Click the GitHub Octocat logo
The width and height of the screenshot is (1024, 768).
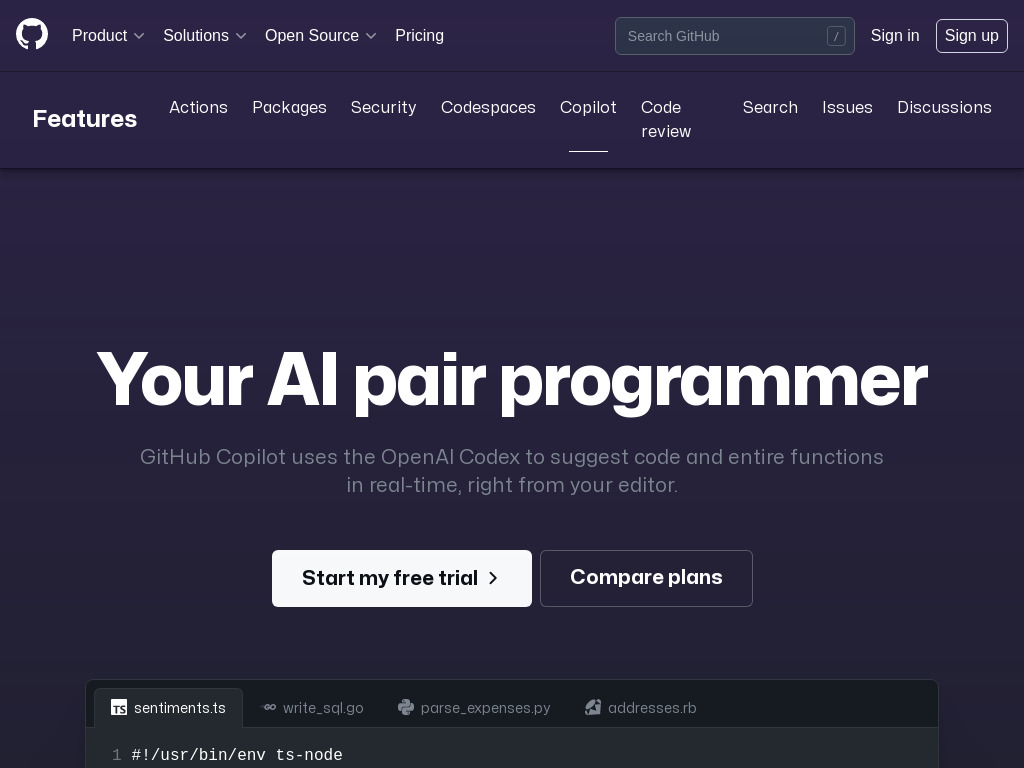(32, 34)
